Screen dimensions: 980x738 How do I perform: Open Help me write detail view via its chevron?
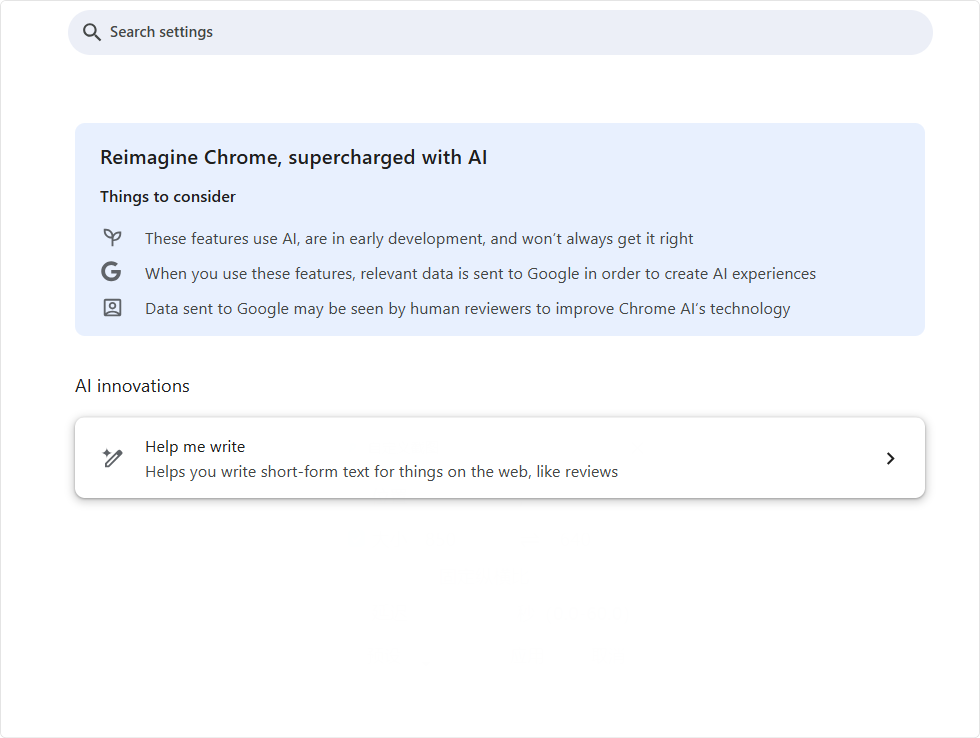click(890, 458)
